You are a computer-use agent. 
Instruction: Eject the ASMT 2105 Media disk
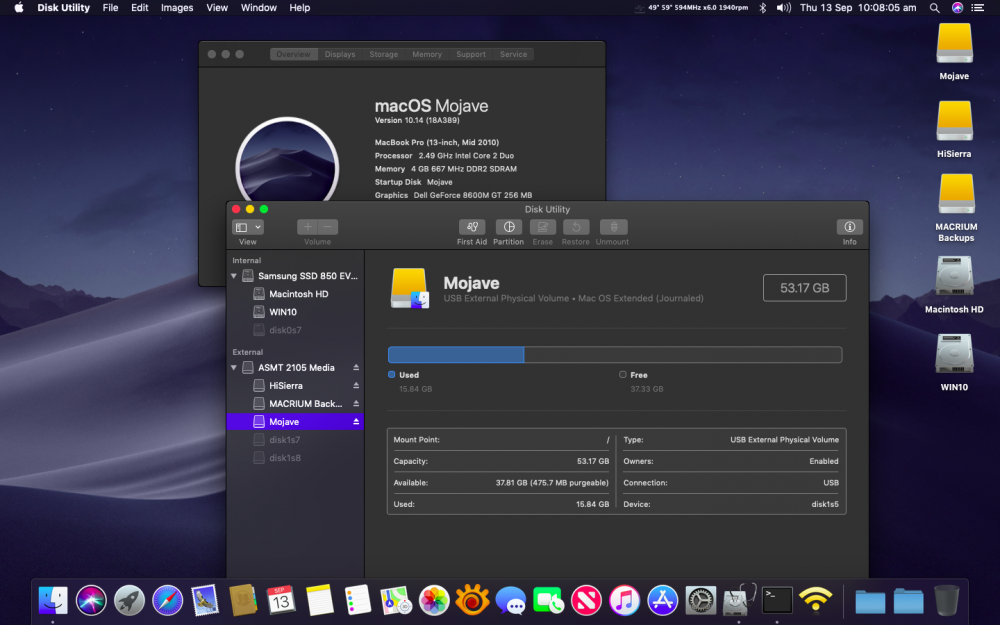tap(356, 368)
